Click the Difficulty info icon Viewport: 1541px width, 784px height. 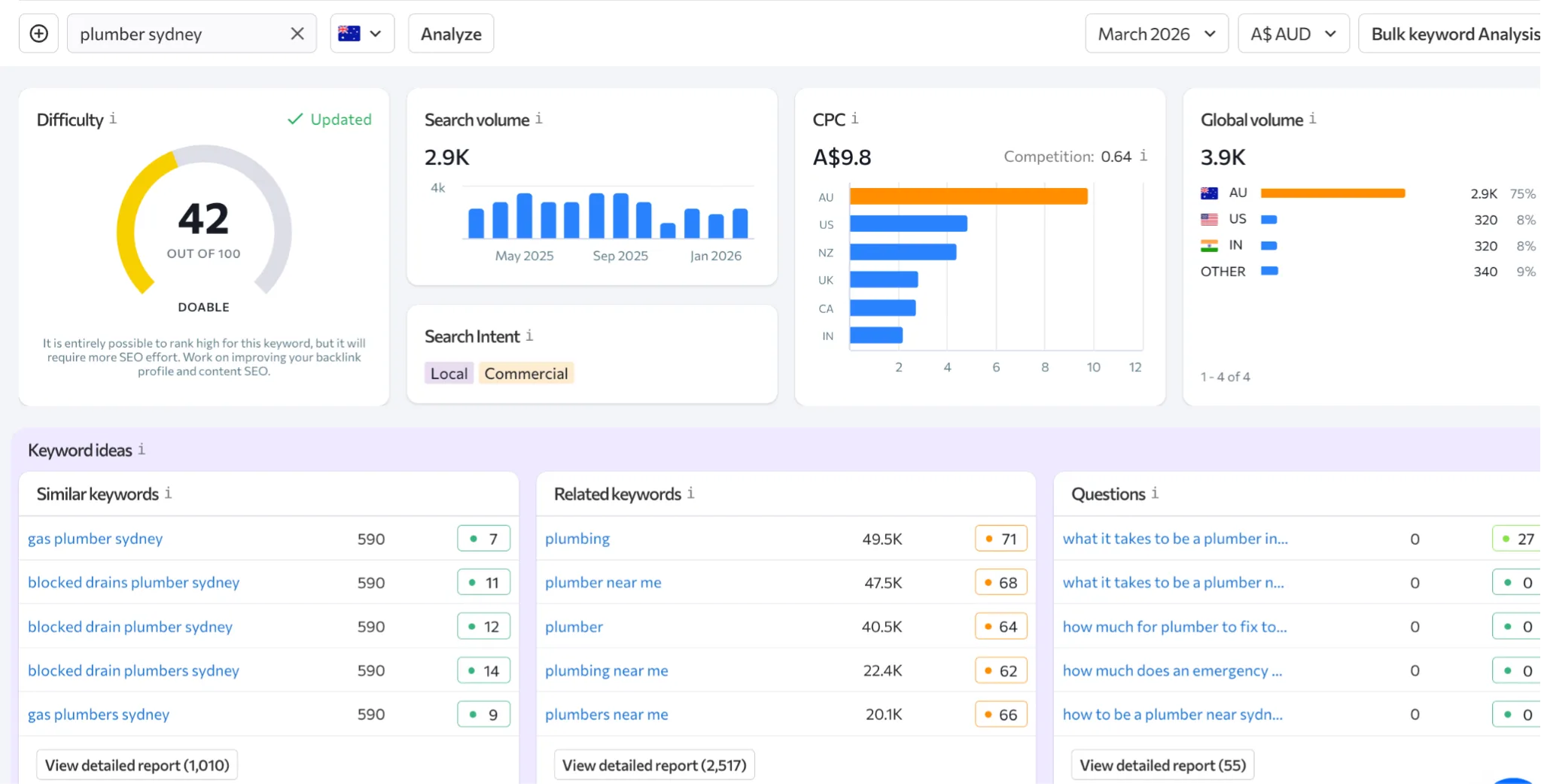coord(113,119)
